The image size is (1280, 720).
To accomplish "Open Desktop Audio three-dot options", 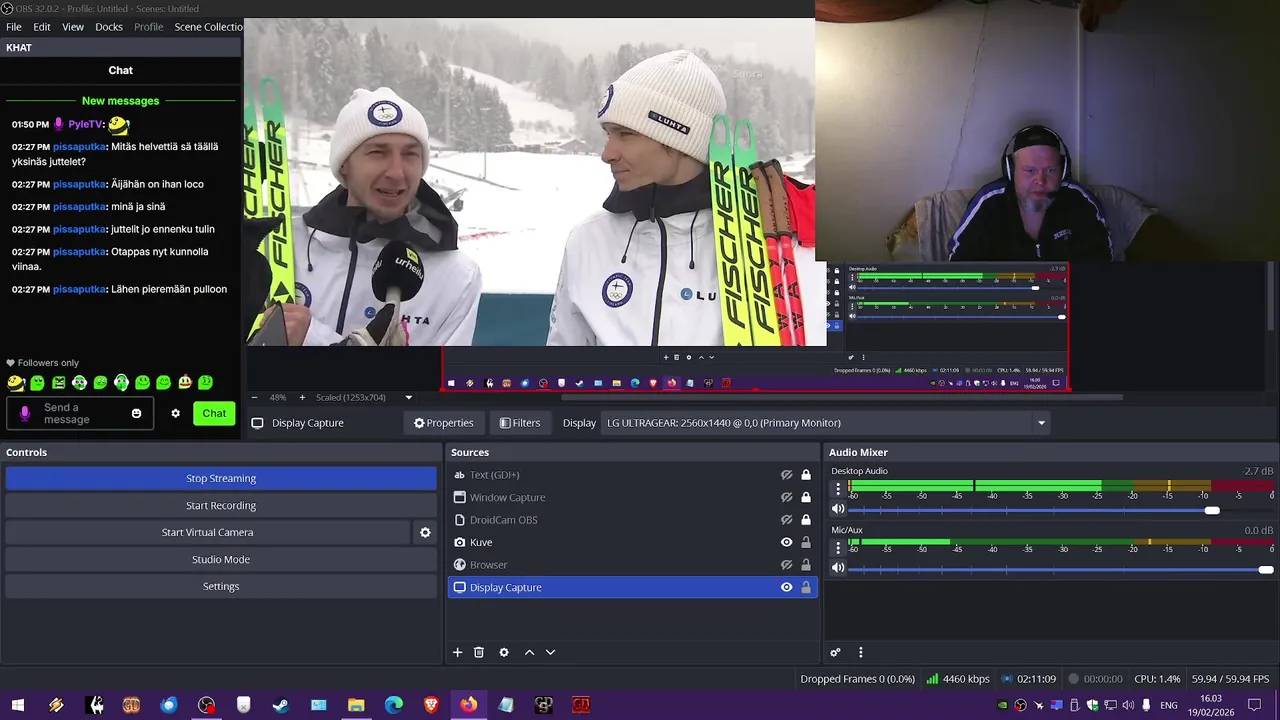I will (x=838, y=489).
